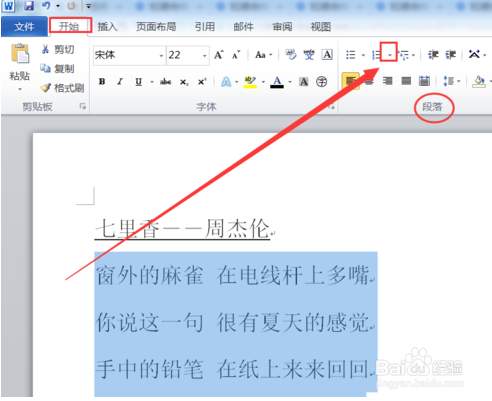Screen dimensions: 492x401
Task: Open the highlight color dropdown arrow
Action: (x=263, y=82)
